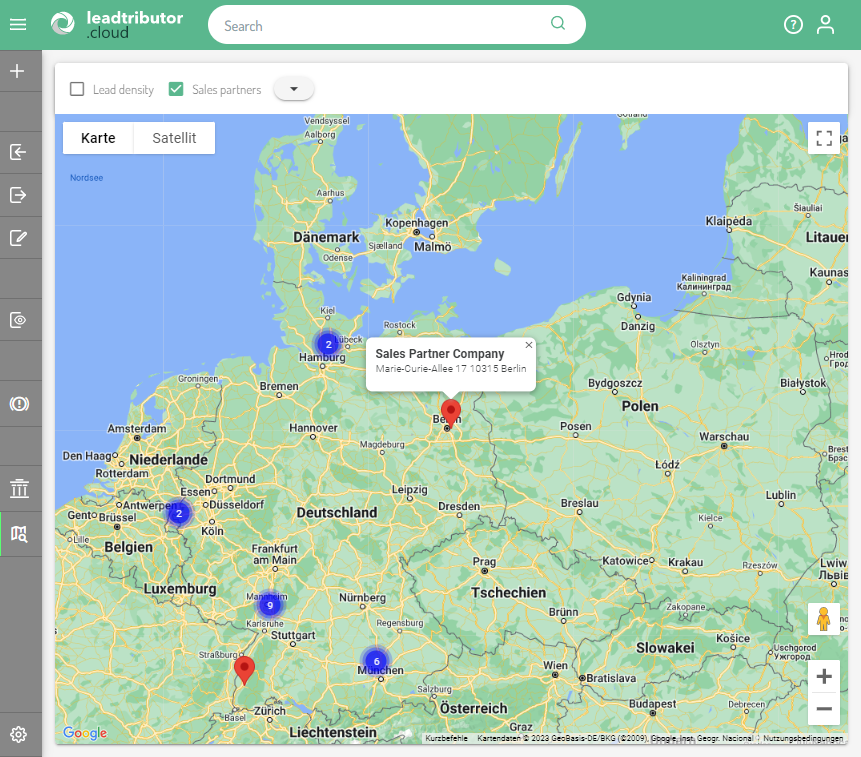Viewport: 861px width, 757px height.
Task: Expand the dropdown next to Sales partners
Action: (x=294, y=89)
